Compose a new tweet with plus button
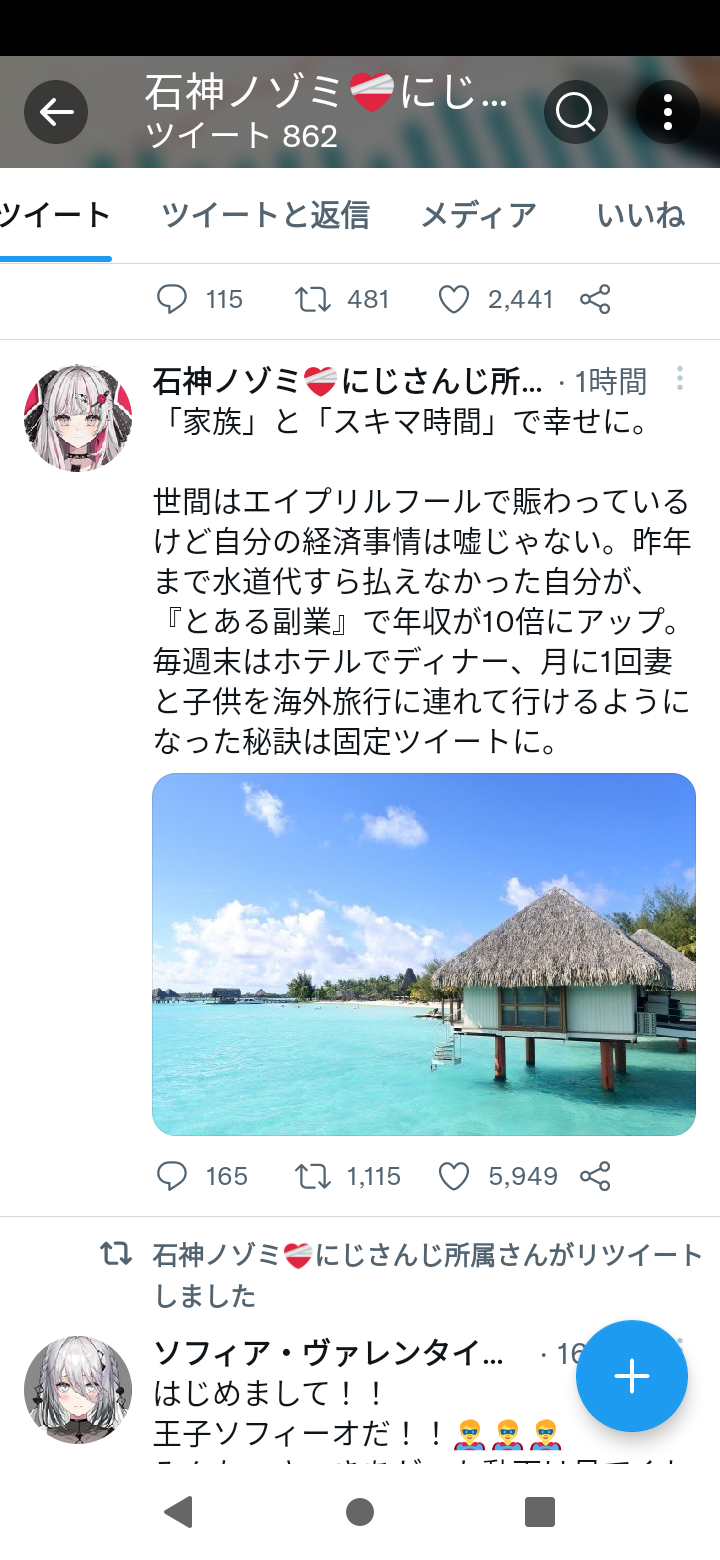Image resolution: width=720 pixels, height=1560 pixels. coord(632,1376)
